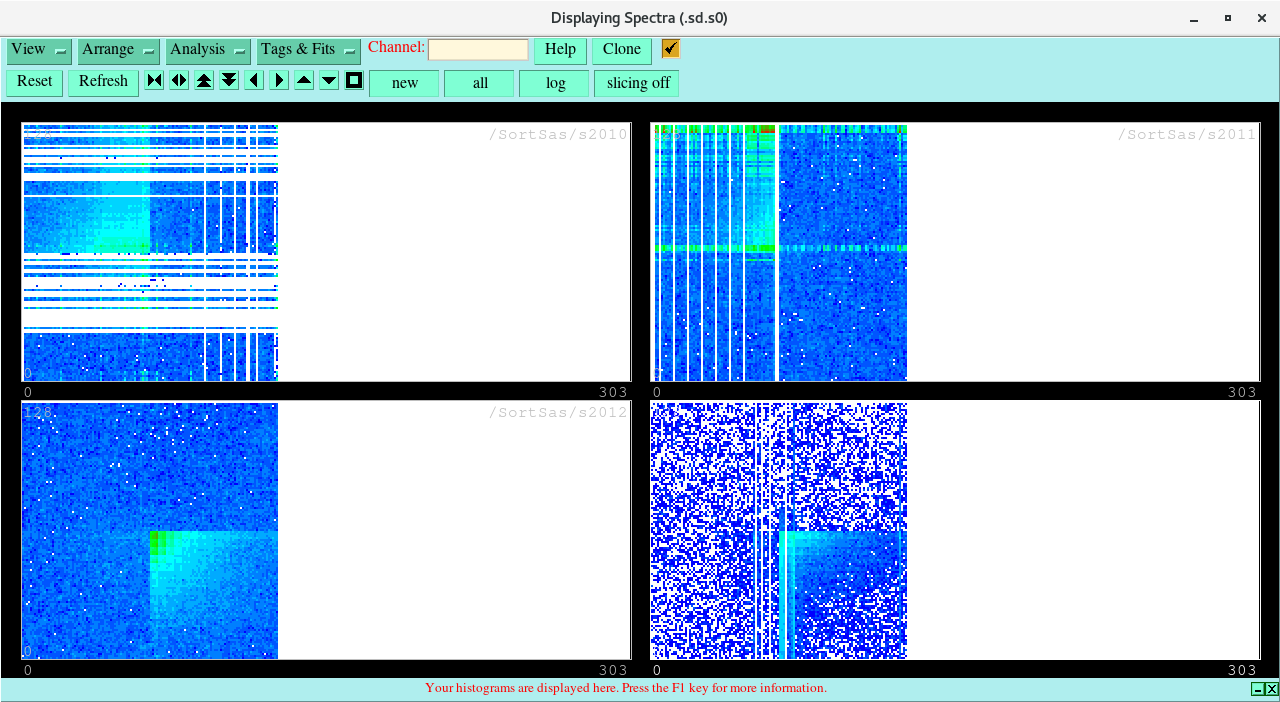Open the Arrange dropdown menu
The height and width of the screenshot is (702, 1280).
click(118, 49)
